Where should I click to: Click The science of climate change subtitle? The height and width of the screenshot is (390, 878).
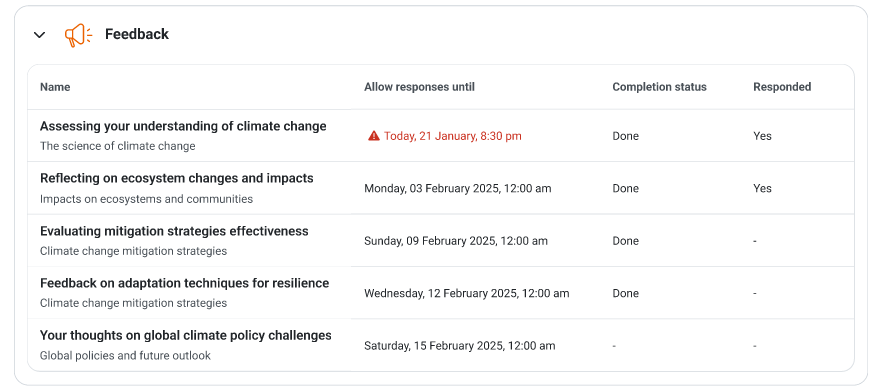click(x=118, y=146)
